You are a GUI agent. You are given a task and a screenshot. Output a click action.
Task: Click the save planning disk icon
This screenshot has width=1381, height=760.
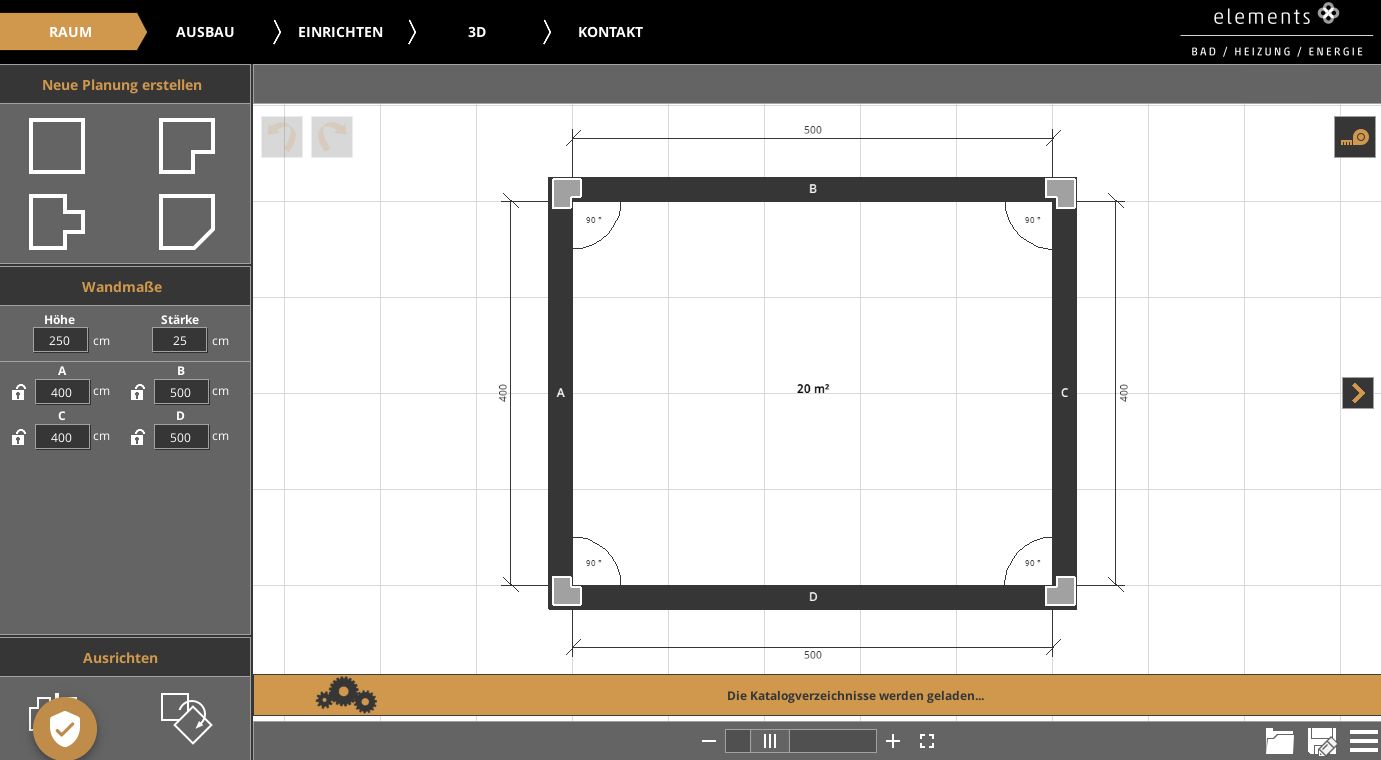[x=1321, y=741]
